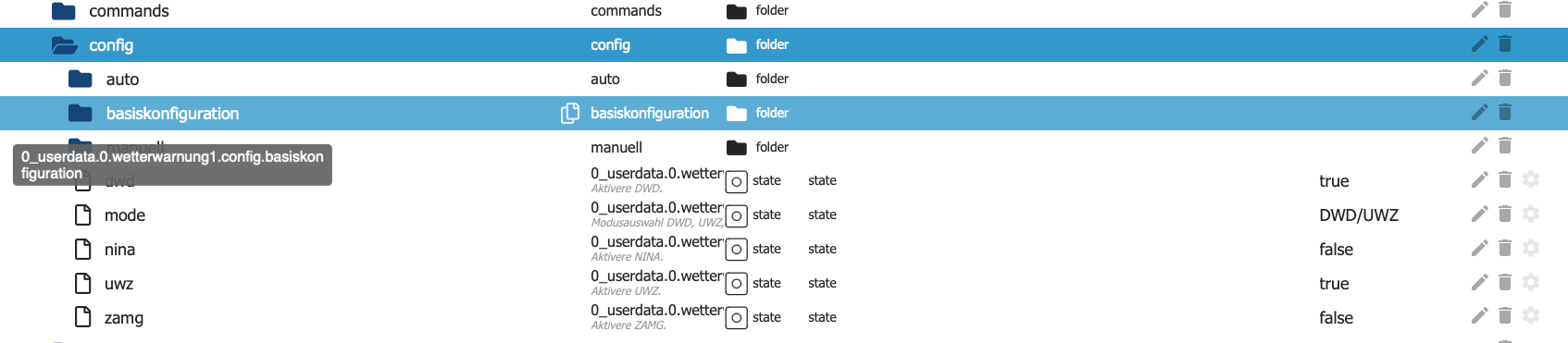Edit the config folder with pencil icon
This screenshot has height=343, width=1568.
tap(1479, 44)
